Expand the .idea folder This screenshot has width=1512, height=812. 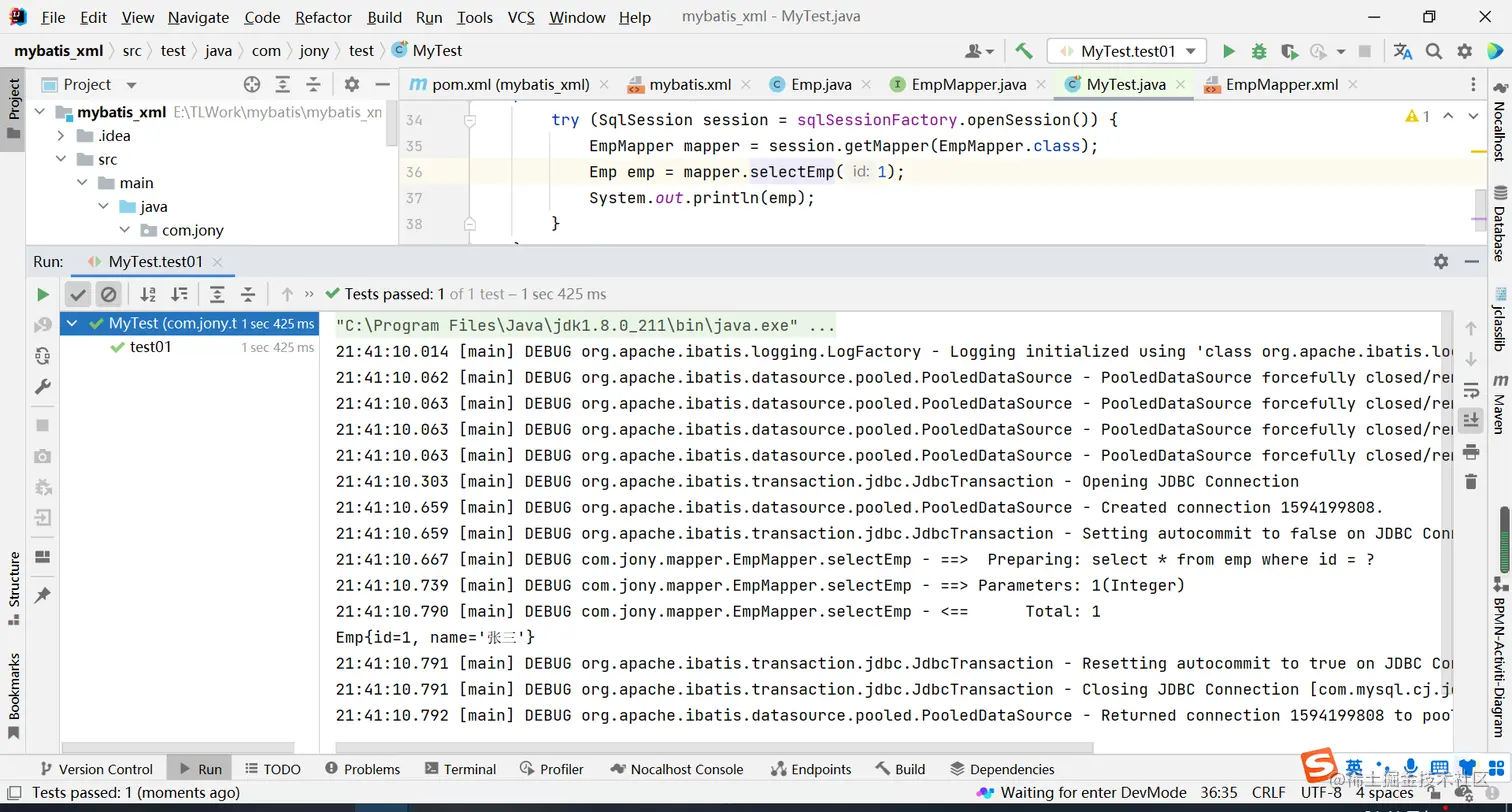pyautogui.click(x=61, y=136)
